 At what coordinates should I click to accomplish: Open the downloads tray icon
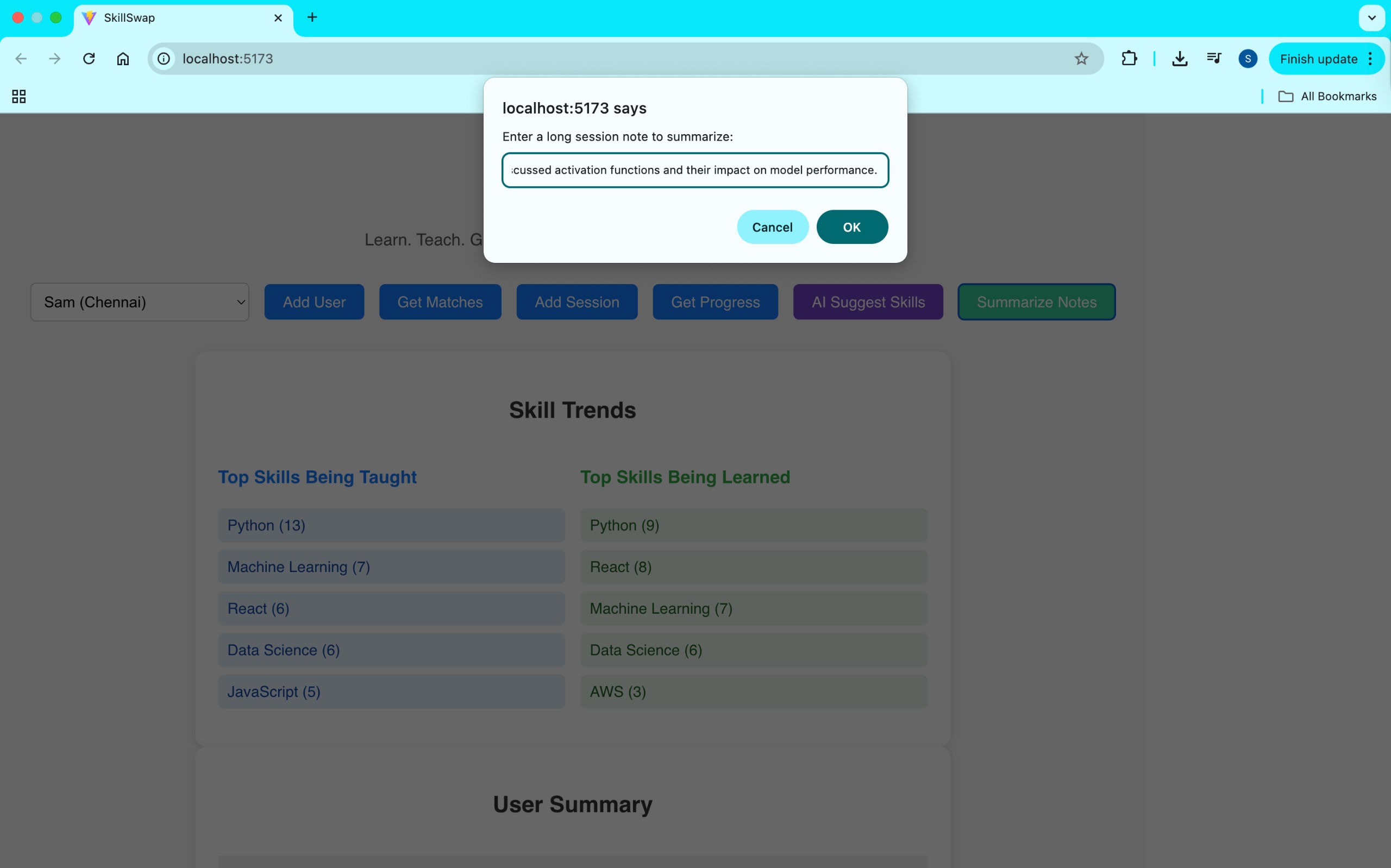pos(1179,59)
